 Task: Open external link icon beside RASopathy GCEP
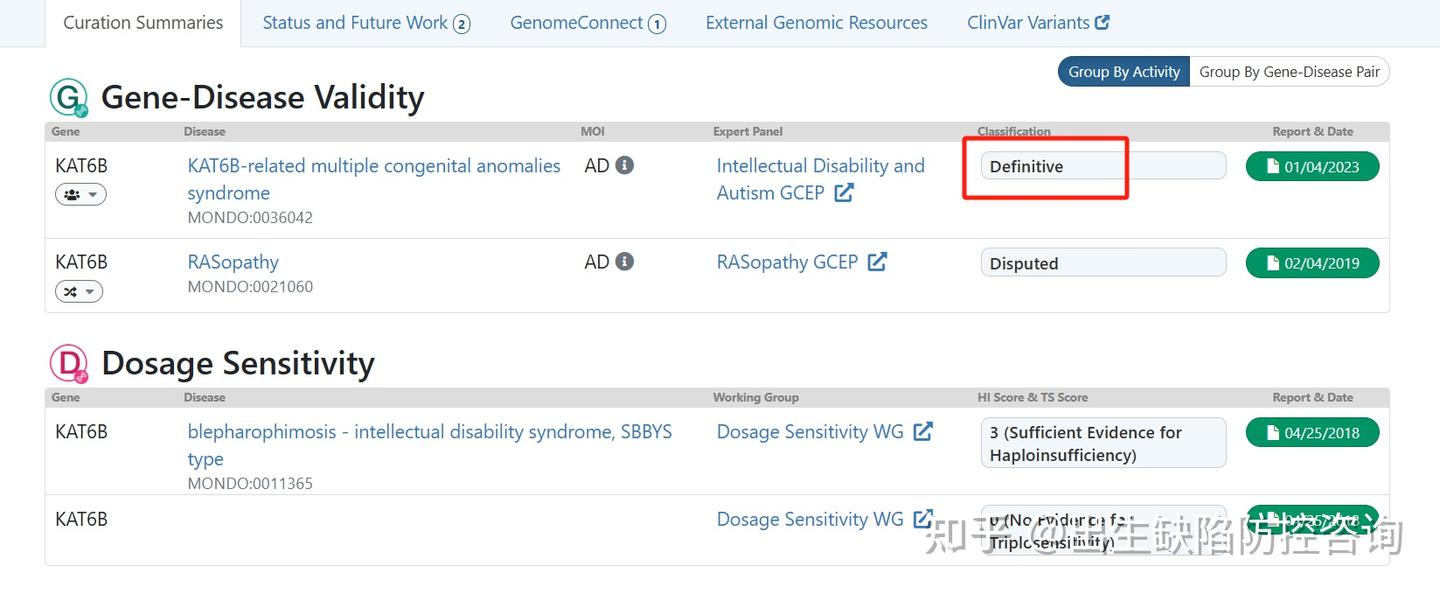pyautogui.click(x=877, y=262)
